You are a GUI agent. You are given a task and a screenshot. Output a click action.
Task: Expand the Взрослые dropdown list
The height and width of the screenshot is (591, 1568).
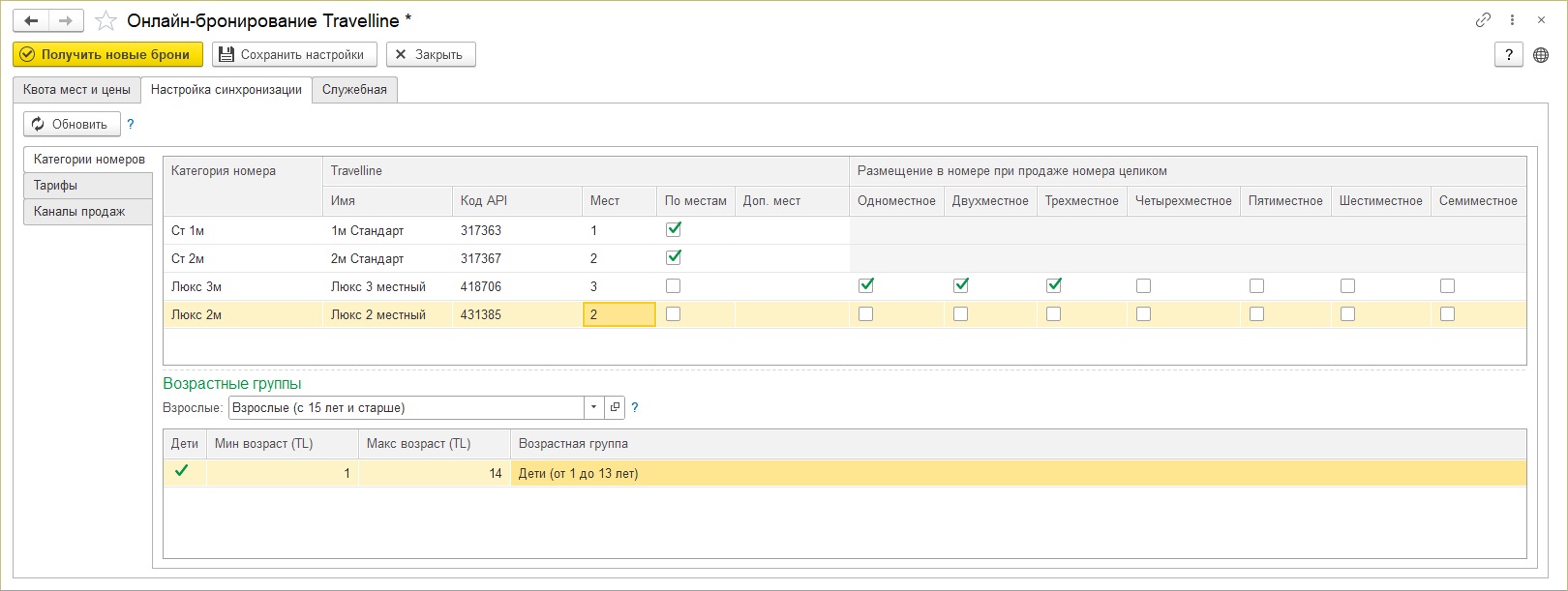[593, 407]
